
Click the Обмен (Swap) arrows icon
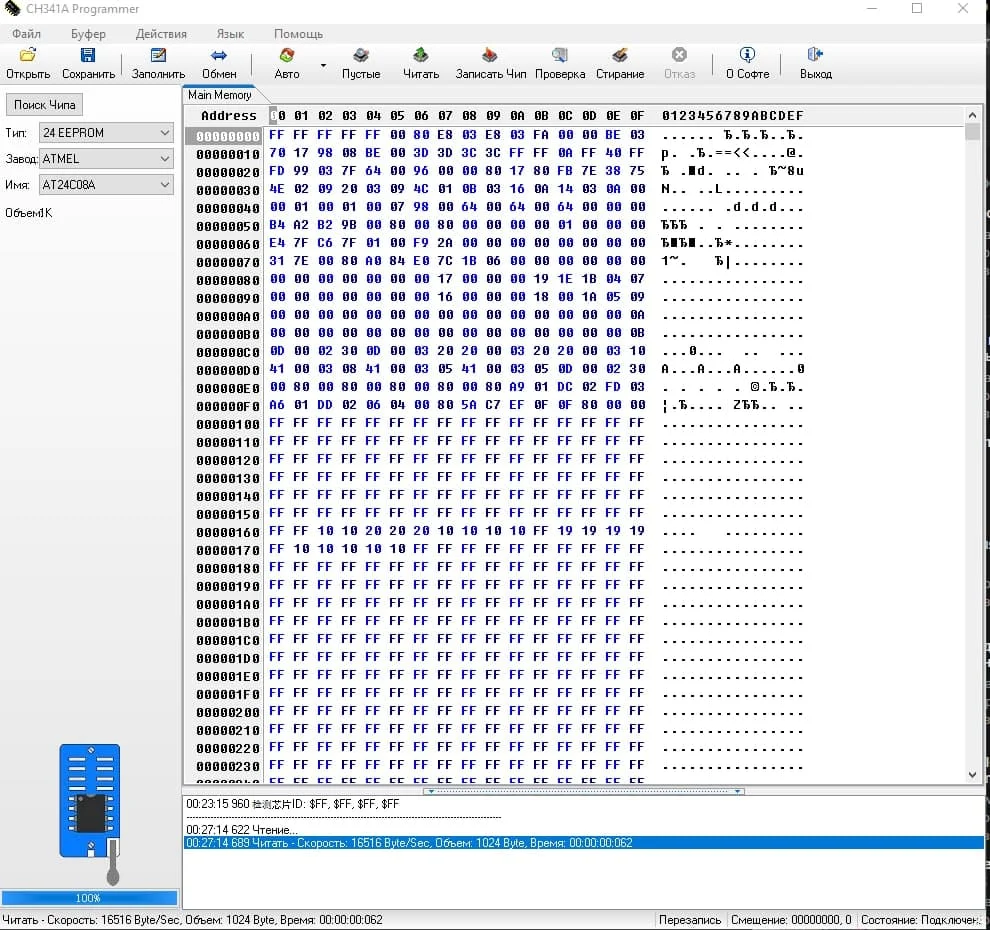point(219,56)
